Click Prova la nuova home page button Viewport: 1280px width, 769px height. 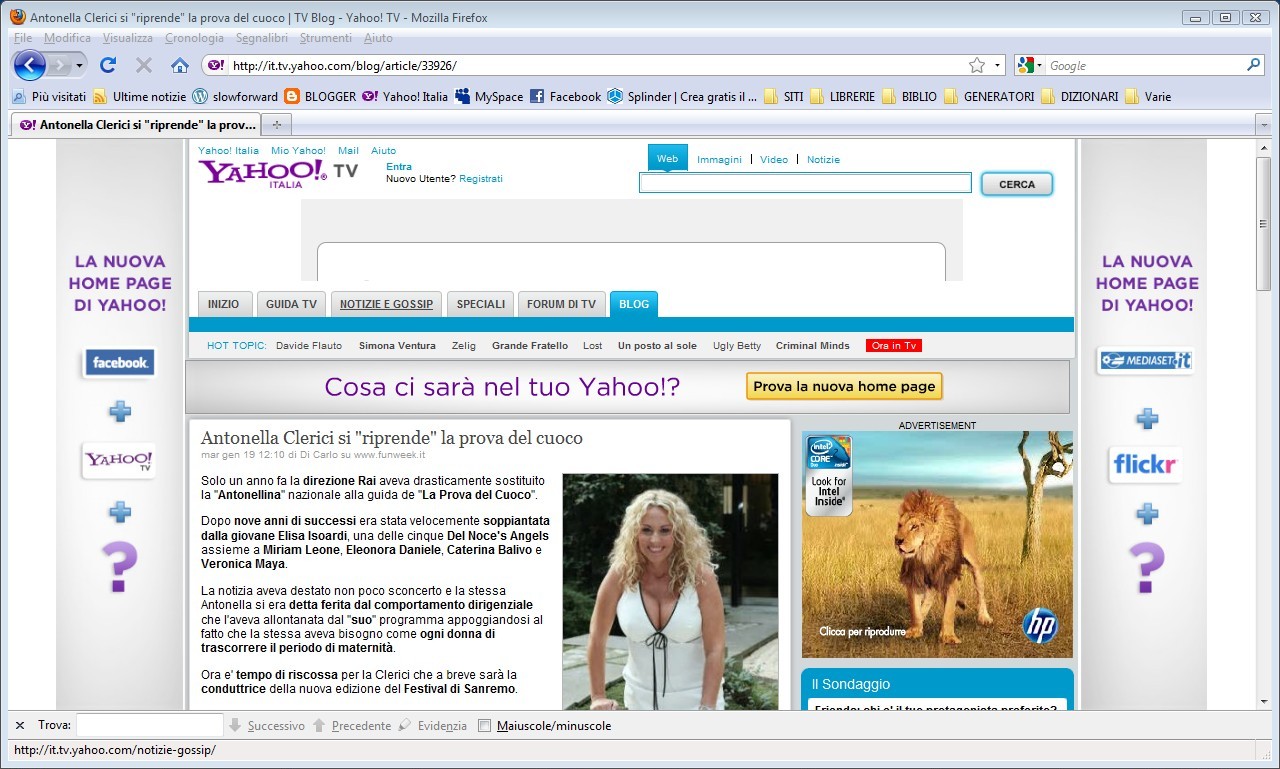(844, 386)
